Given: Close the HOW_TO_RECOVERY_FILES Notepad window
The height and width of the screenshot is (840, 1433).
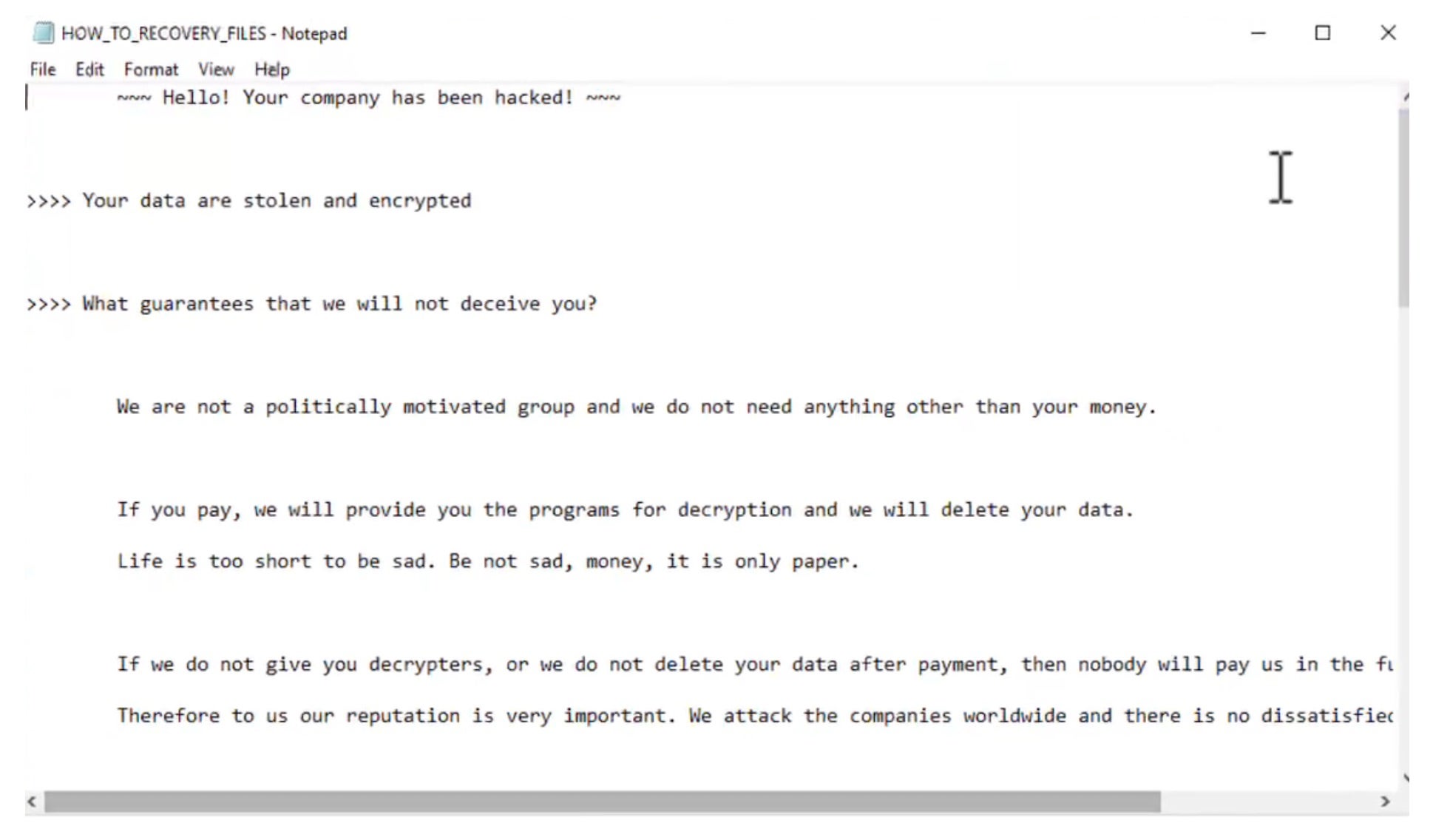Looking at the screenshot, I should 1387,33.
